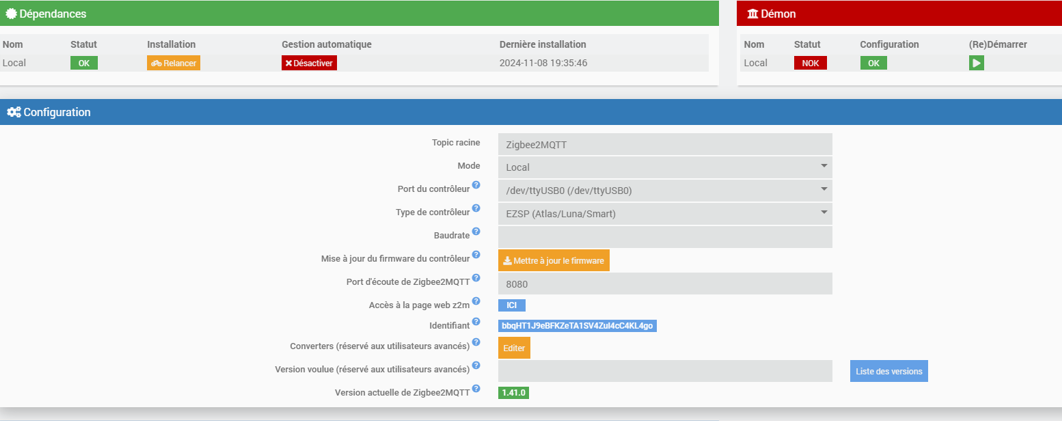Click the green OK status badge in Dépendances
The width and height of the screenshot is (1062, 421).
coord(84,63)
